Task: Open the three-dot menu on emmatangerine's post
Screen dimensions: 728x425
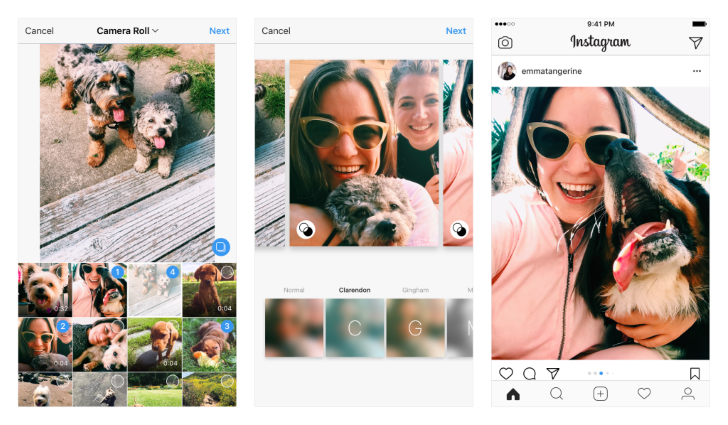Action: point(697,71)
